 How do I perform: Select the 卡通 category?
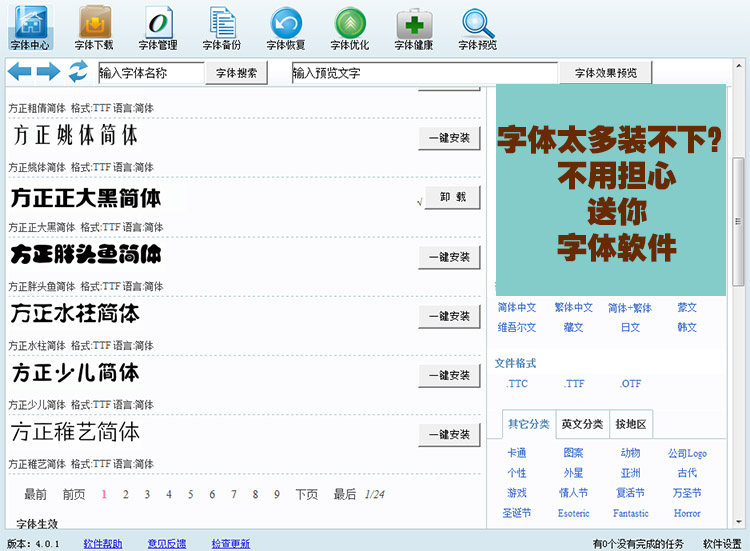coord(517,453)
